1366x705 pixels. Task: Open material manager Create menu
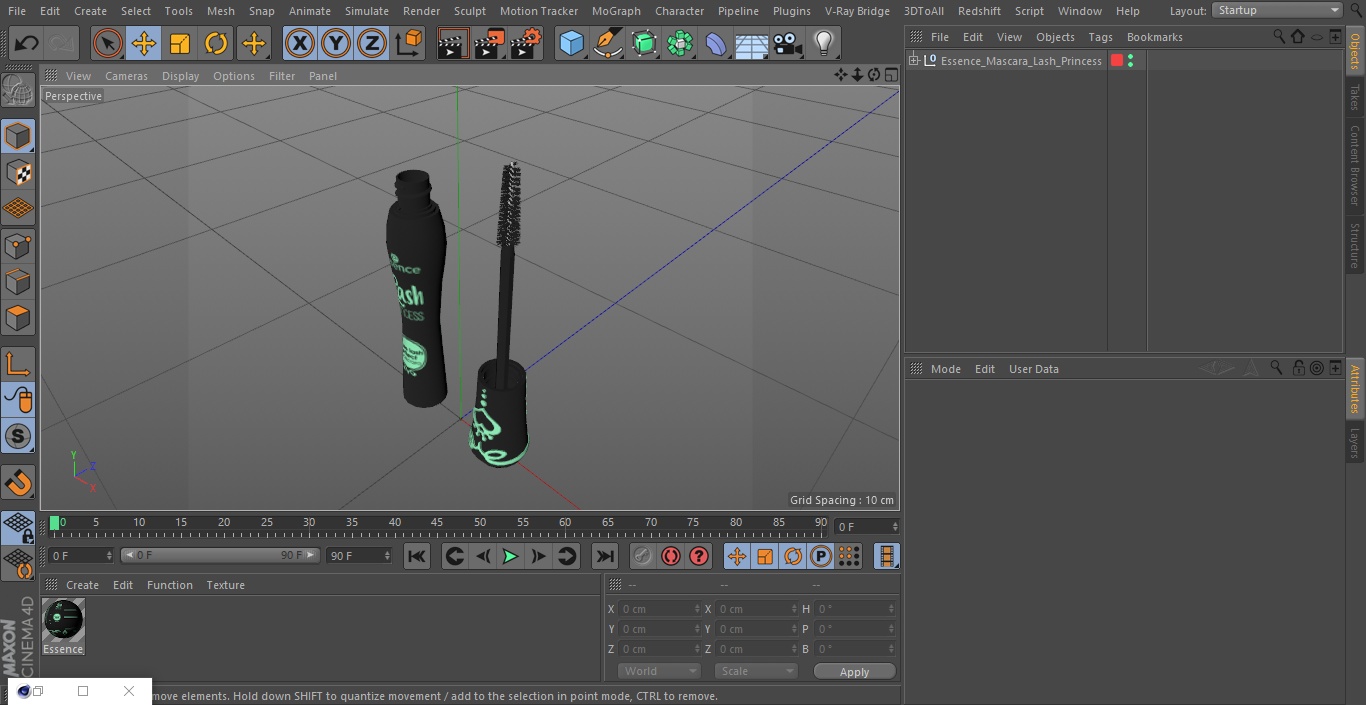82,585
